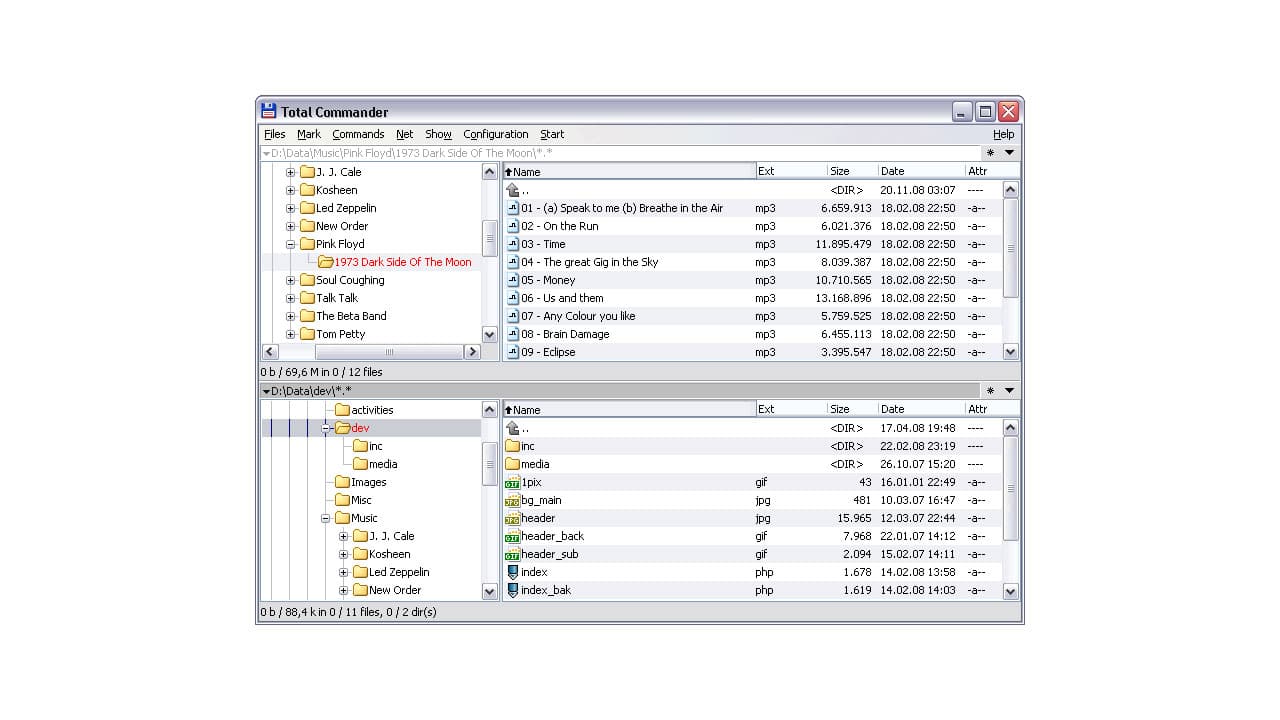Click the top tree horizontal scrollbar right arrow
Image resolution: width=1280 pixels, height=720 pixels.
pyautogui.click(x=472, y=352)
